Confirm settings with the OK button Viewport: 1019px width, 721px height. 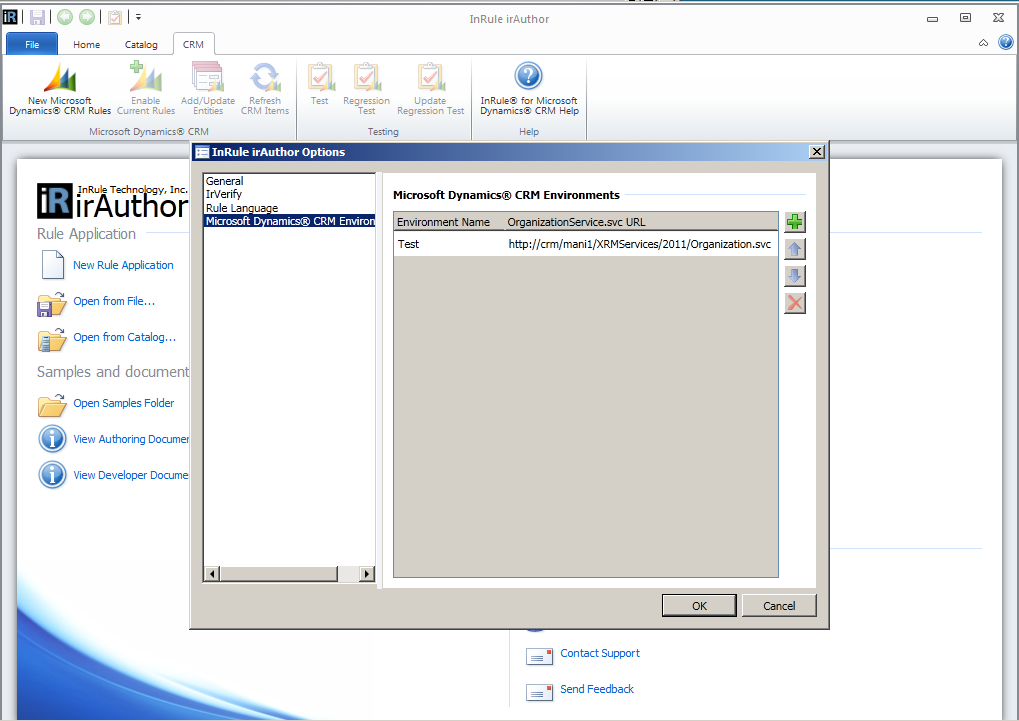coord(698,605)
